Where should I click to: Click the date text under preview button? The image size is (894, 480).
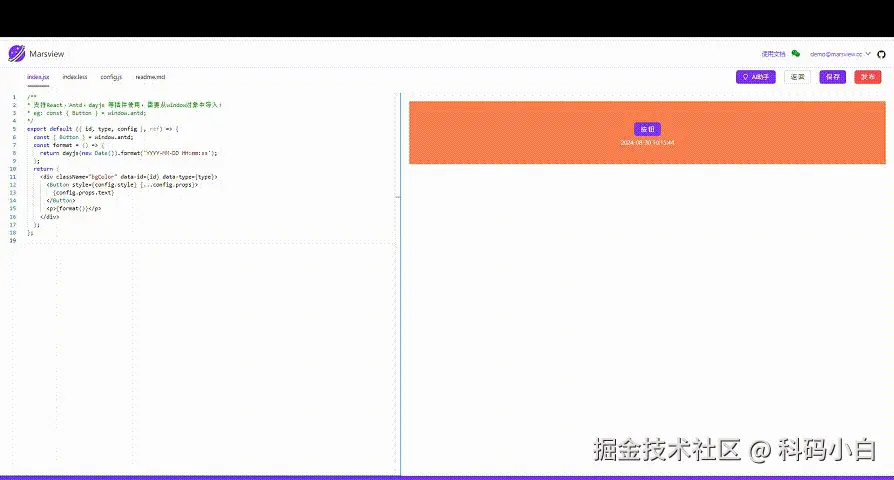[647, 143]
